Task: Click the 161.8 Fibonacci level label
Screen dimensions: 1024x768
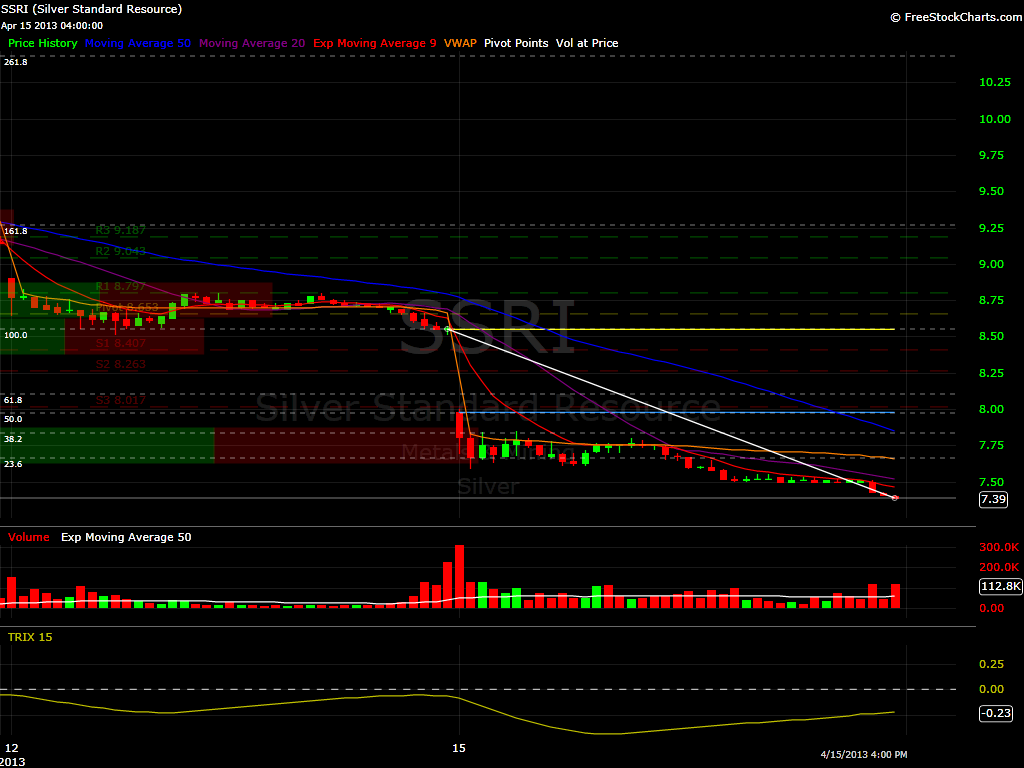Action: click(16, 231)
